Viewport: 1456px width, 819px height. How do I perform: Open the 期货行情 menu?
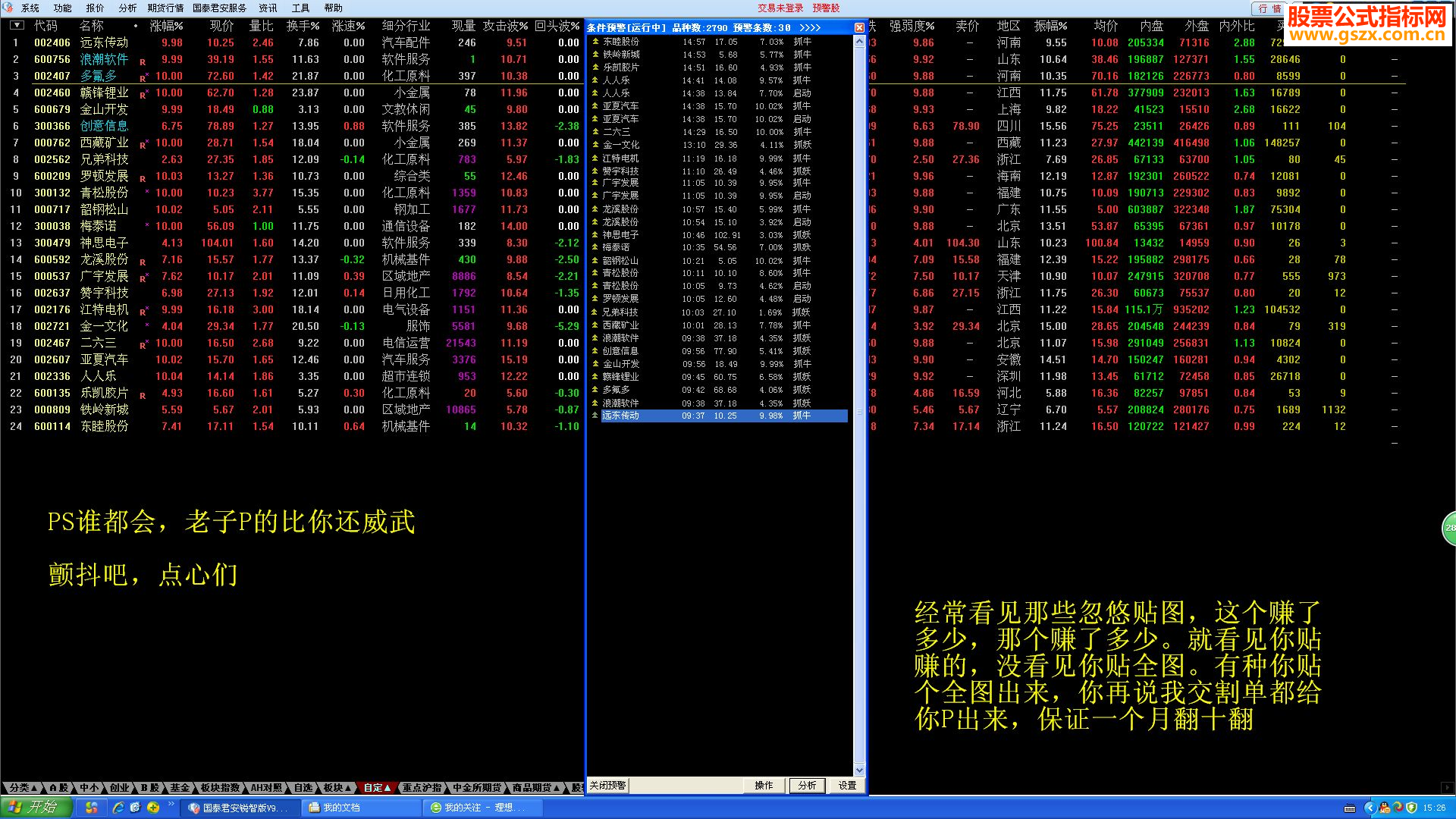click(165, 8)
